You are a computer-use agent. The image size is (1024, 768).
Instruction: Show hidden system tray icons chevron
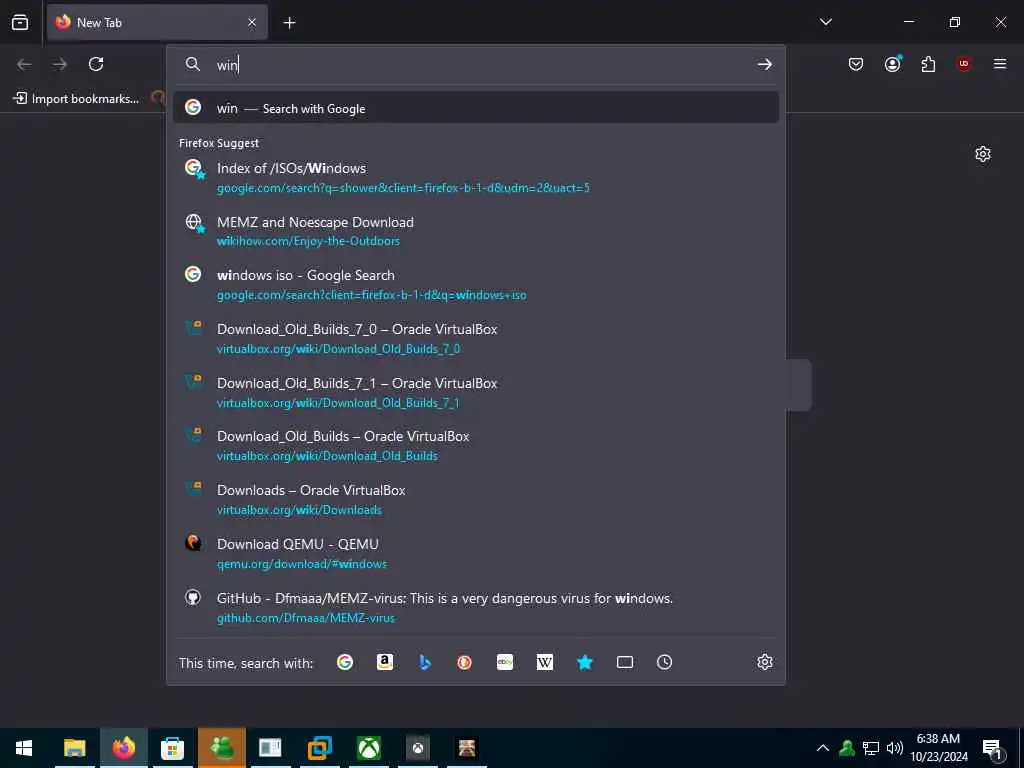[823, 748]
